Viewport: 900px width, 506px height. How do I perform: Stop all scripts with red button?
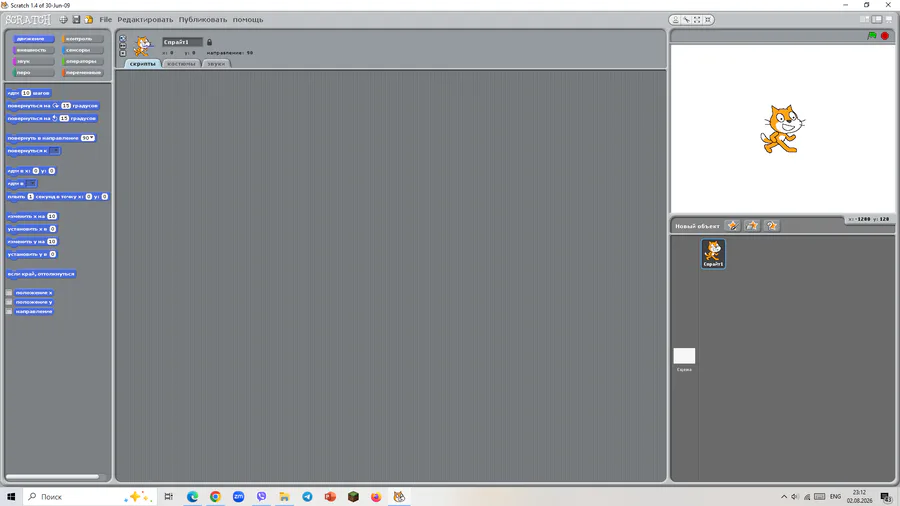(x=885, y=36)
